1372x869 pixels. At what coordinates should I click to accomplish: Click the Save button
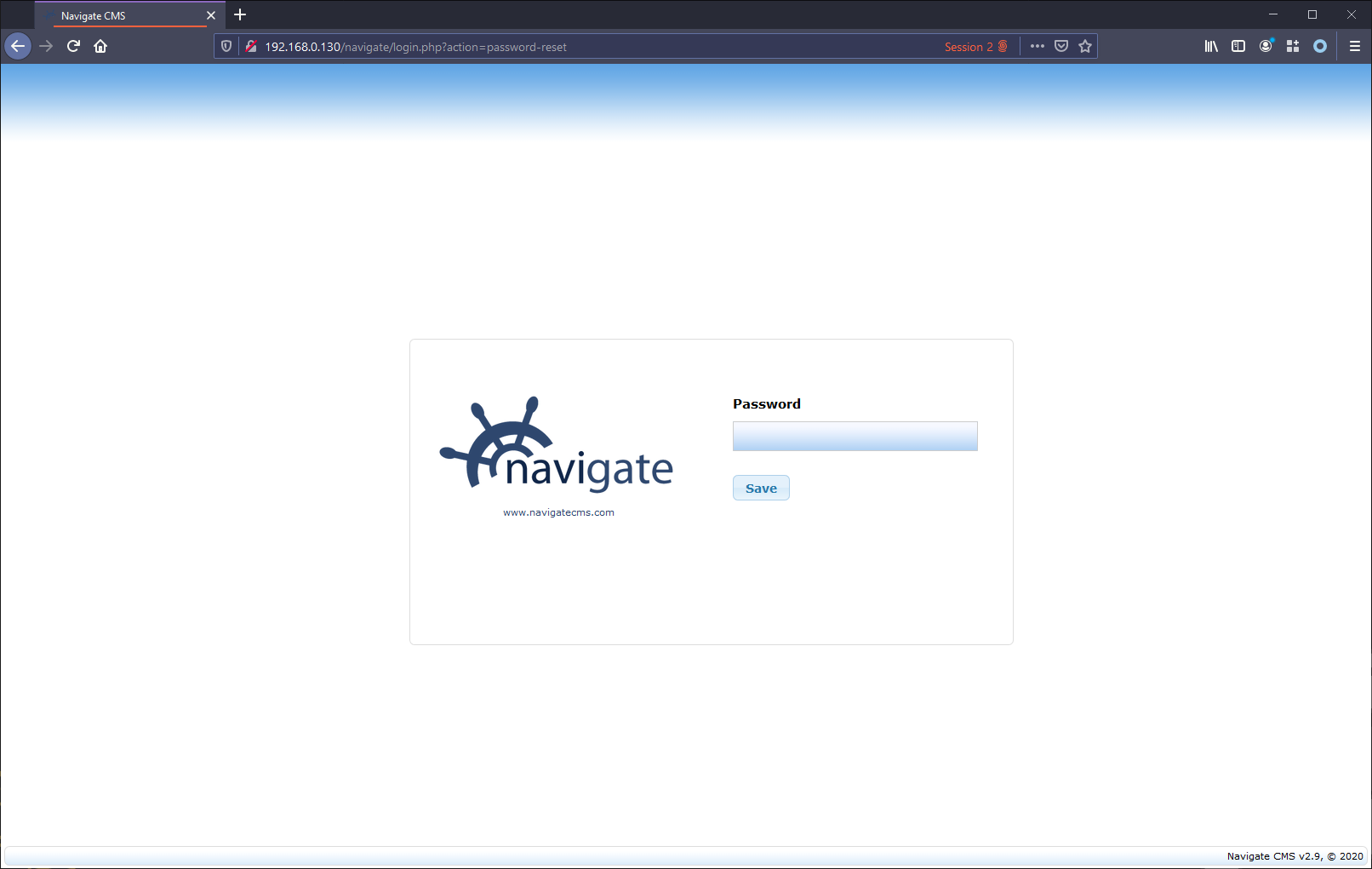click(761, 488)
